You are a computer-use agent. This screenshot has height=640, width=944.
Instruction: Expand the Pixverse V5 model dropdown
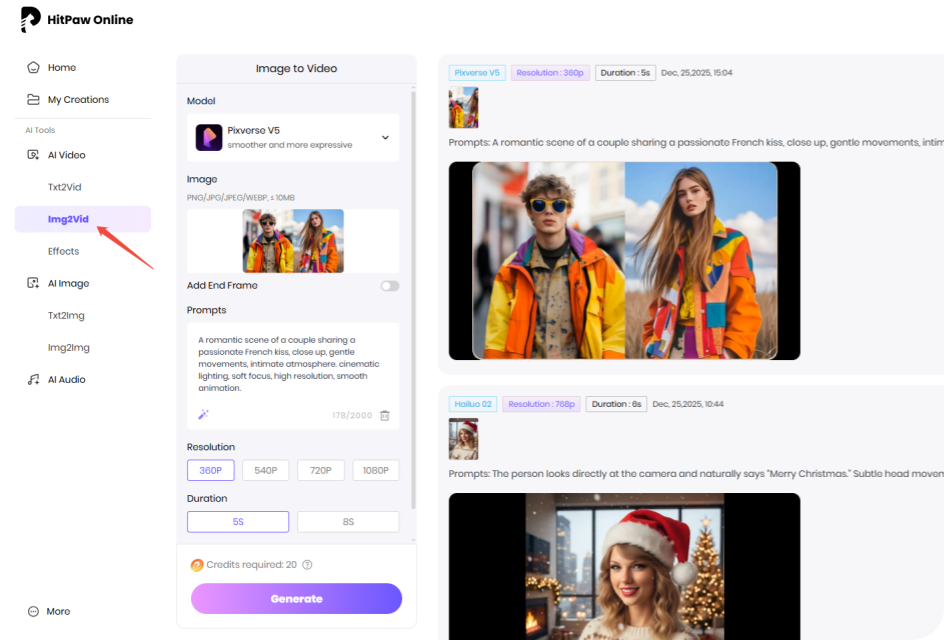click(385, 138)
